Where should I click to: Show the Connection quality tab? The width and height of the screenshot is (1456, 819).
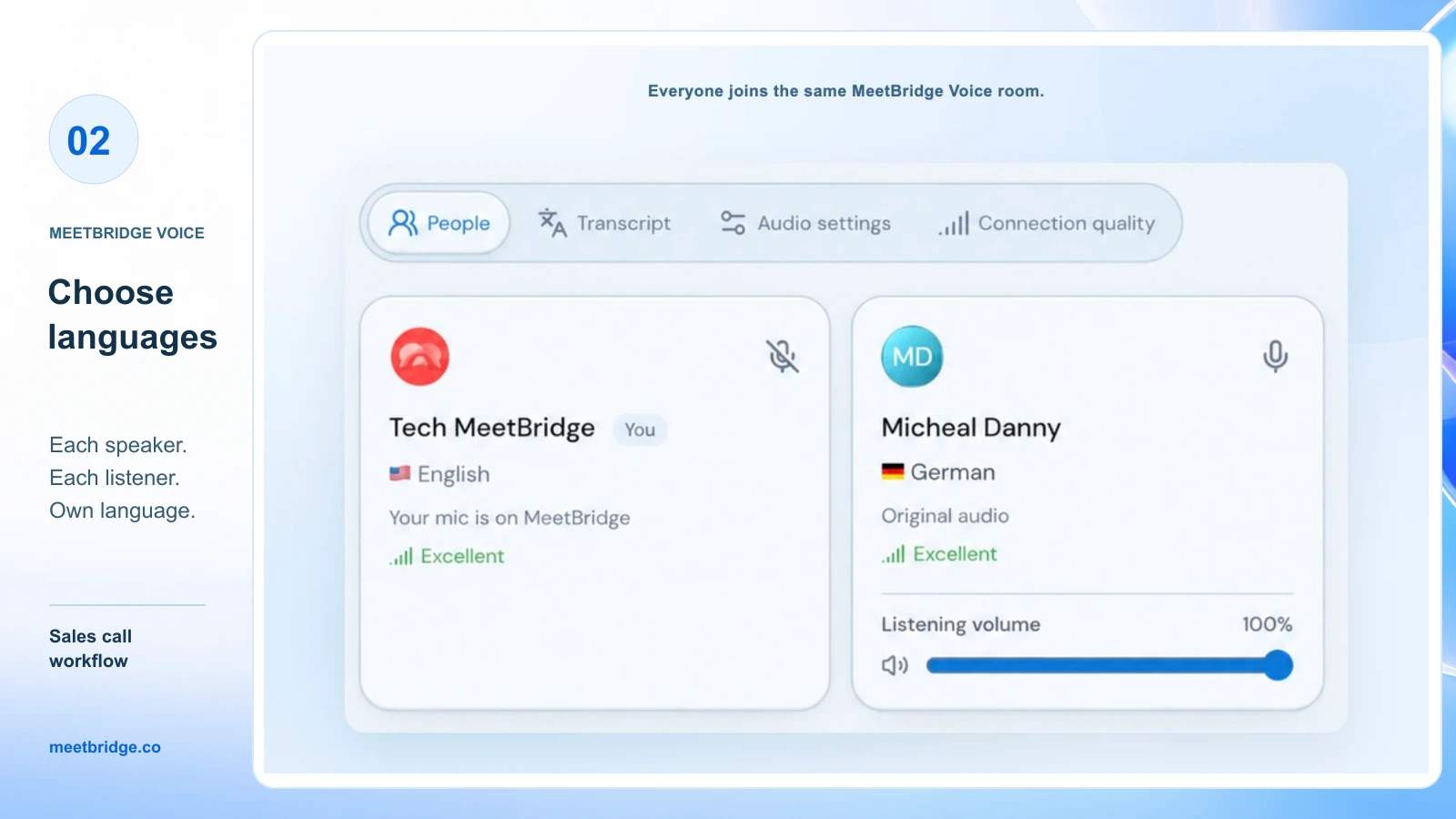(x=1046, y=223)
